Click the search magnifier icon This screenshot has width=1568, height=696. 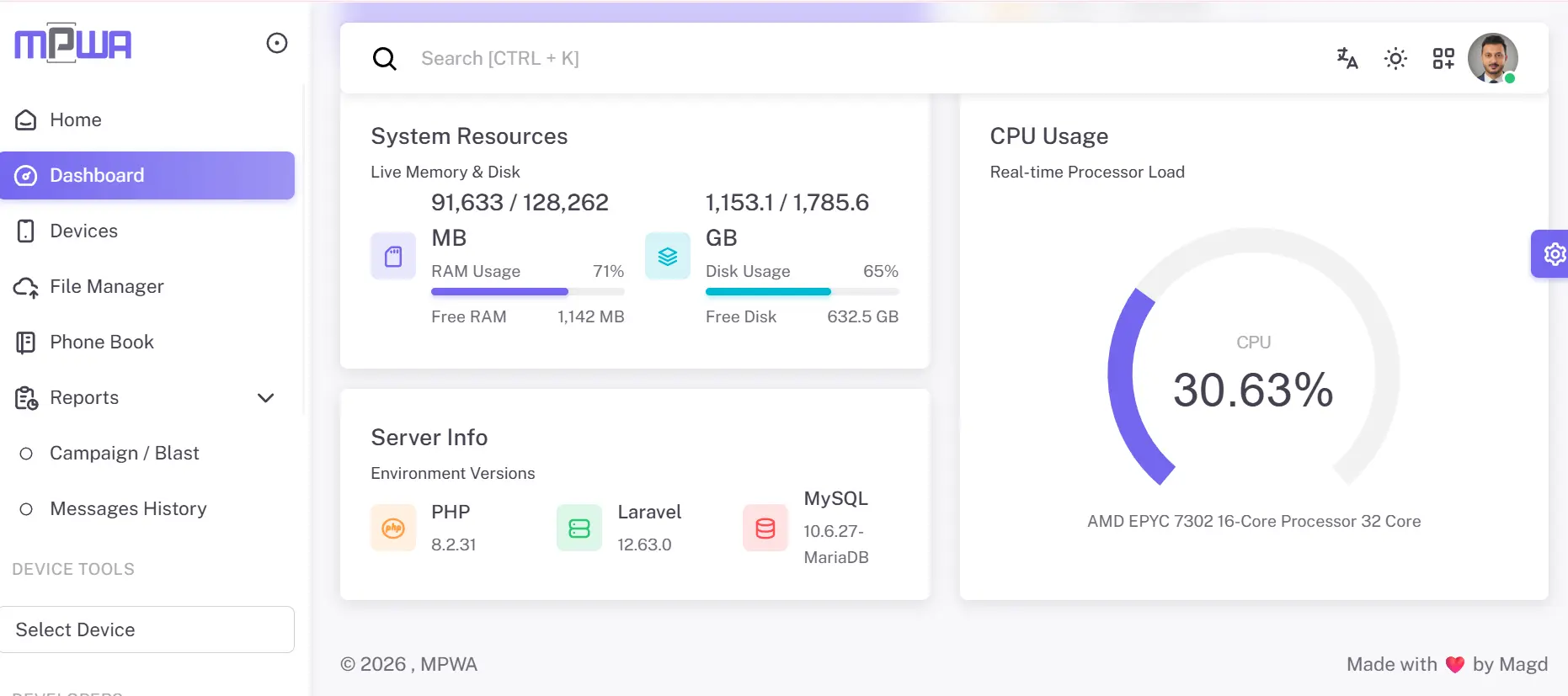point(385,58)
